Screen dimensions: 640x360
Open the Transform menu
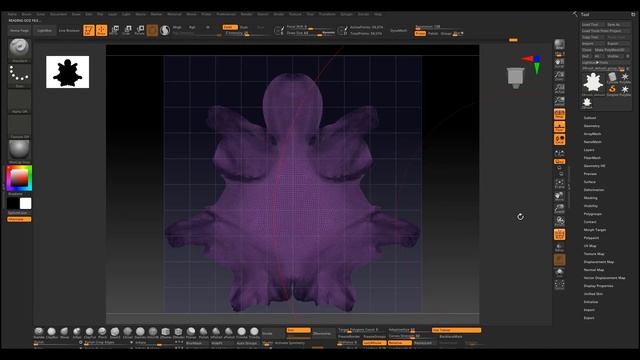pyautogui.click(x=327, y=14)
